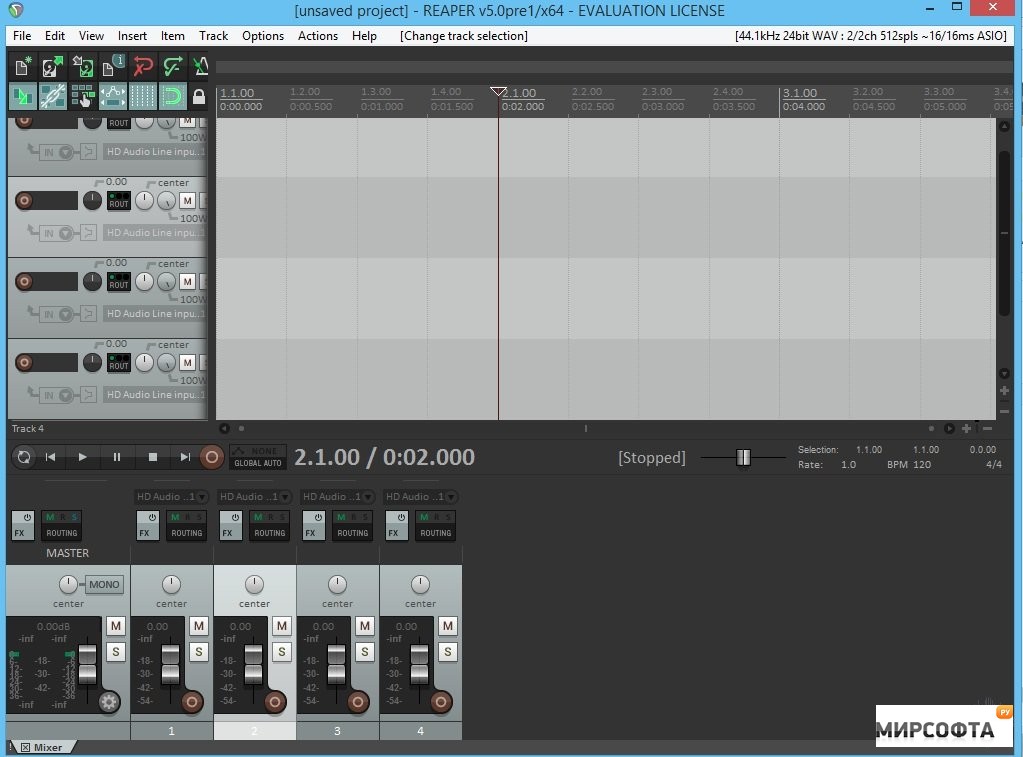Open master track settings via gear icon
1023x757 pixels.
pos(109,702)
